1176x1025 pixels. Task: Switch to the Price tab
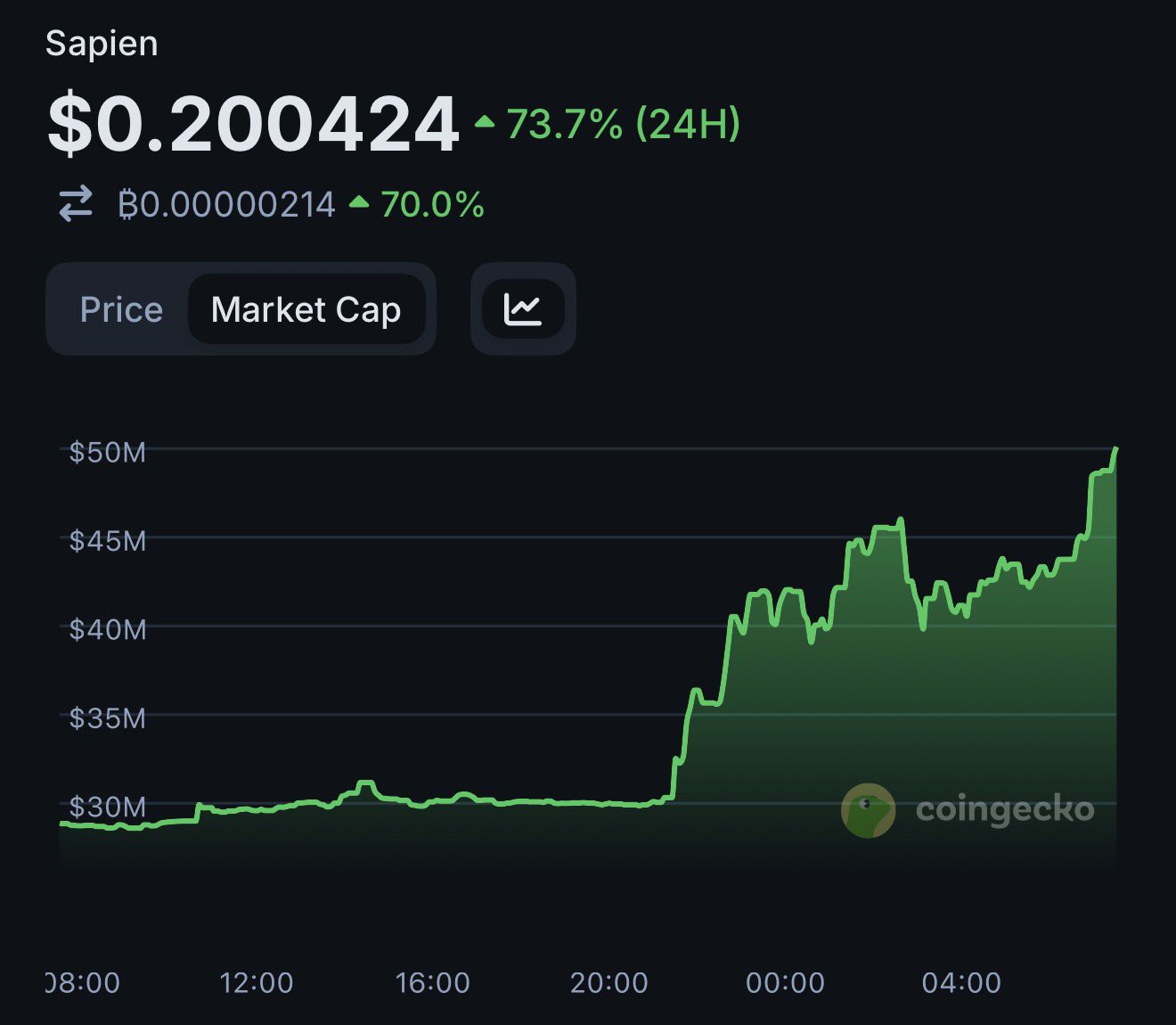coord(121,309)
